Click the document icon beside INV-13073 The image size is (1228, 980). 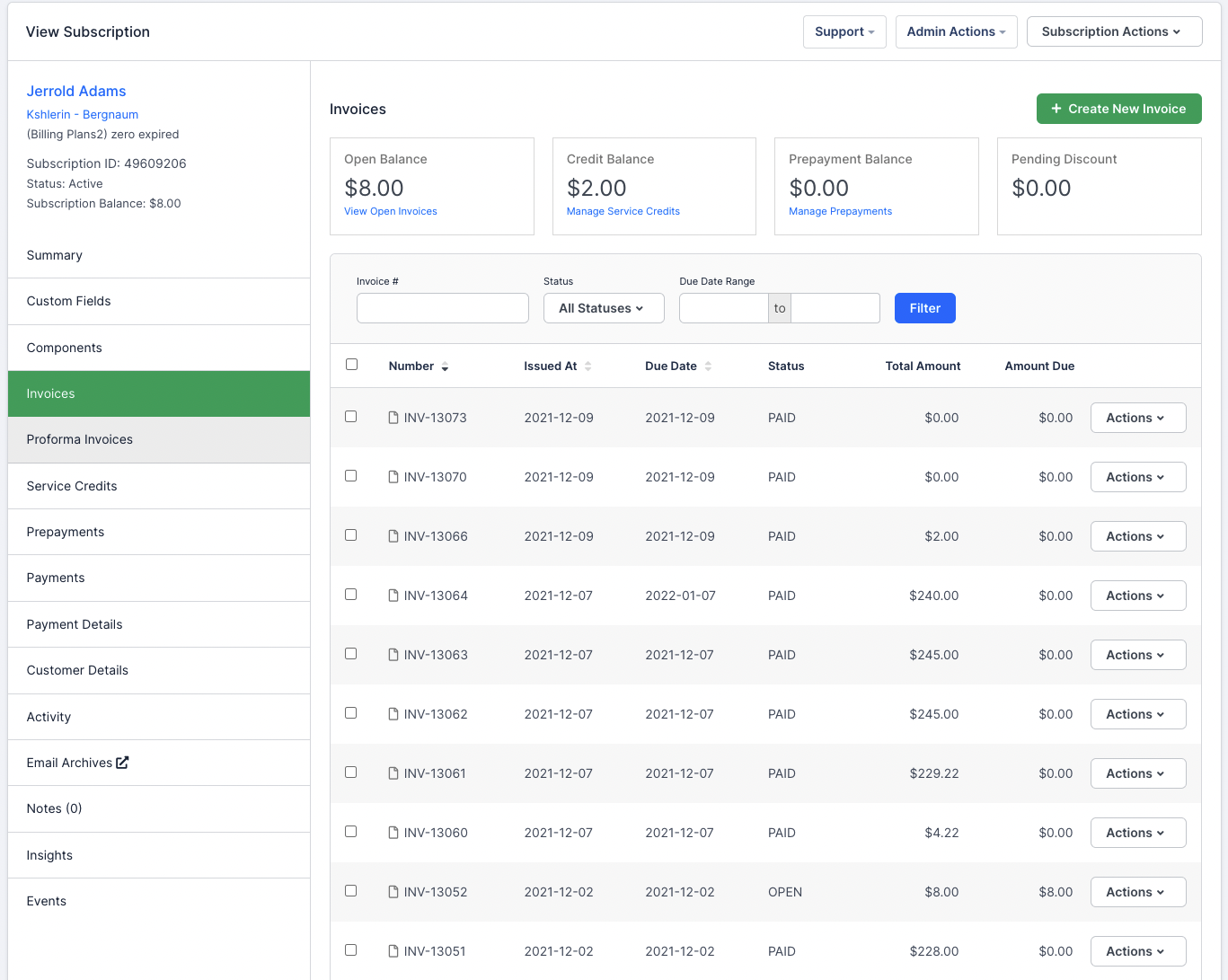point(393,418)
